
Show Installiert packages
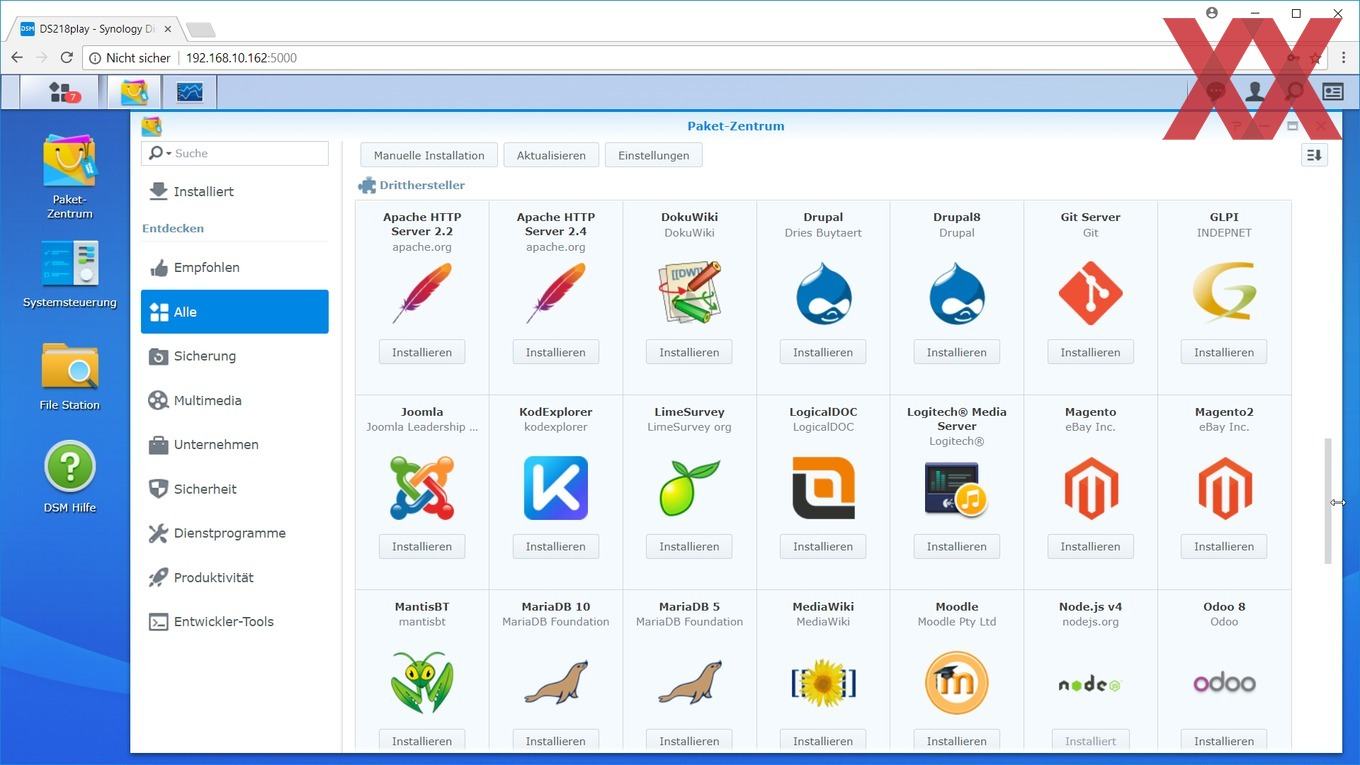pos(234,191)
